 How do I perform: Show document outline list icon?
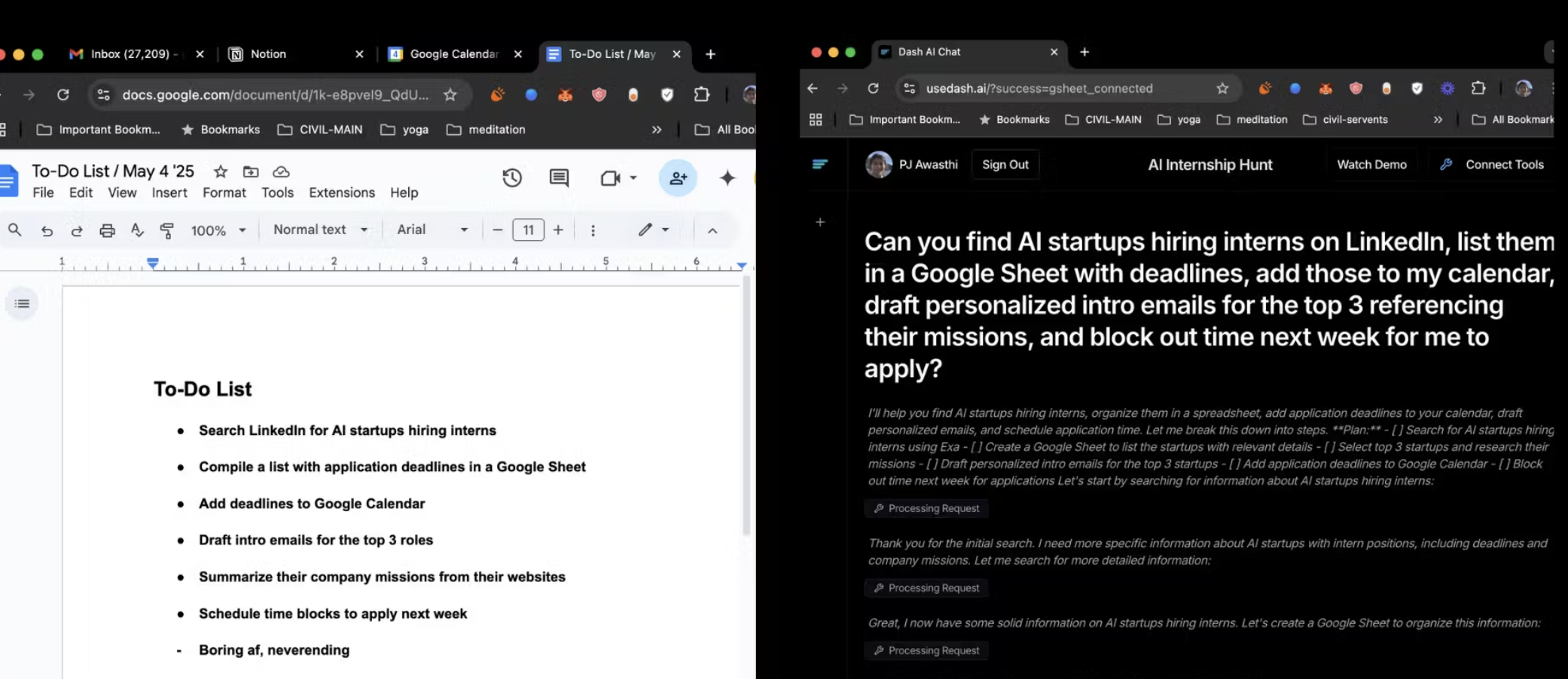(22, 303)
